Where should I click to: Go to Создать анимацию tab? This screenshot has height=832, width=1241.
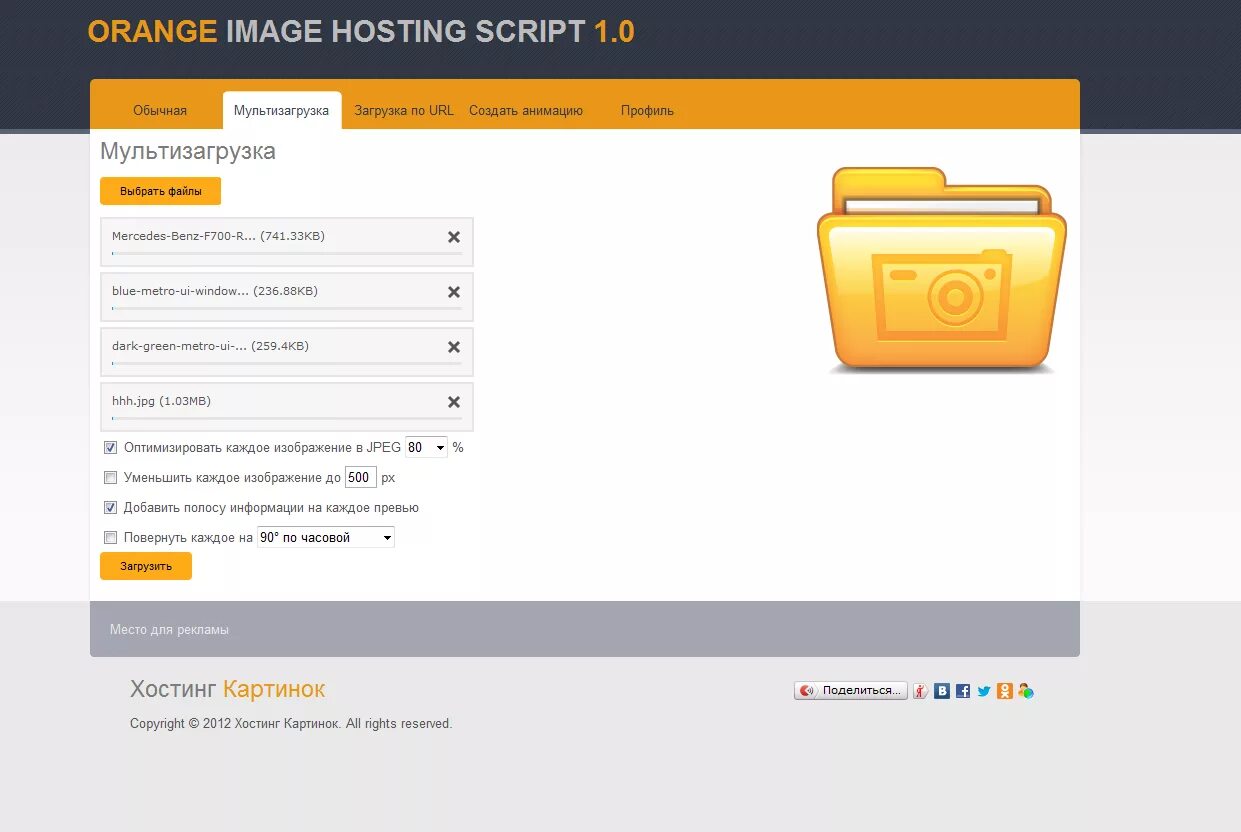coord(526,111)
